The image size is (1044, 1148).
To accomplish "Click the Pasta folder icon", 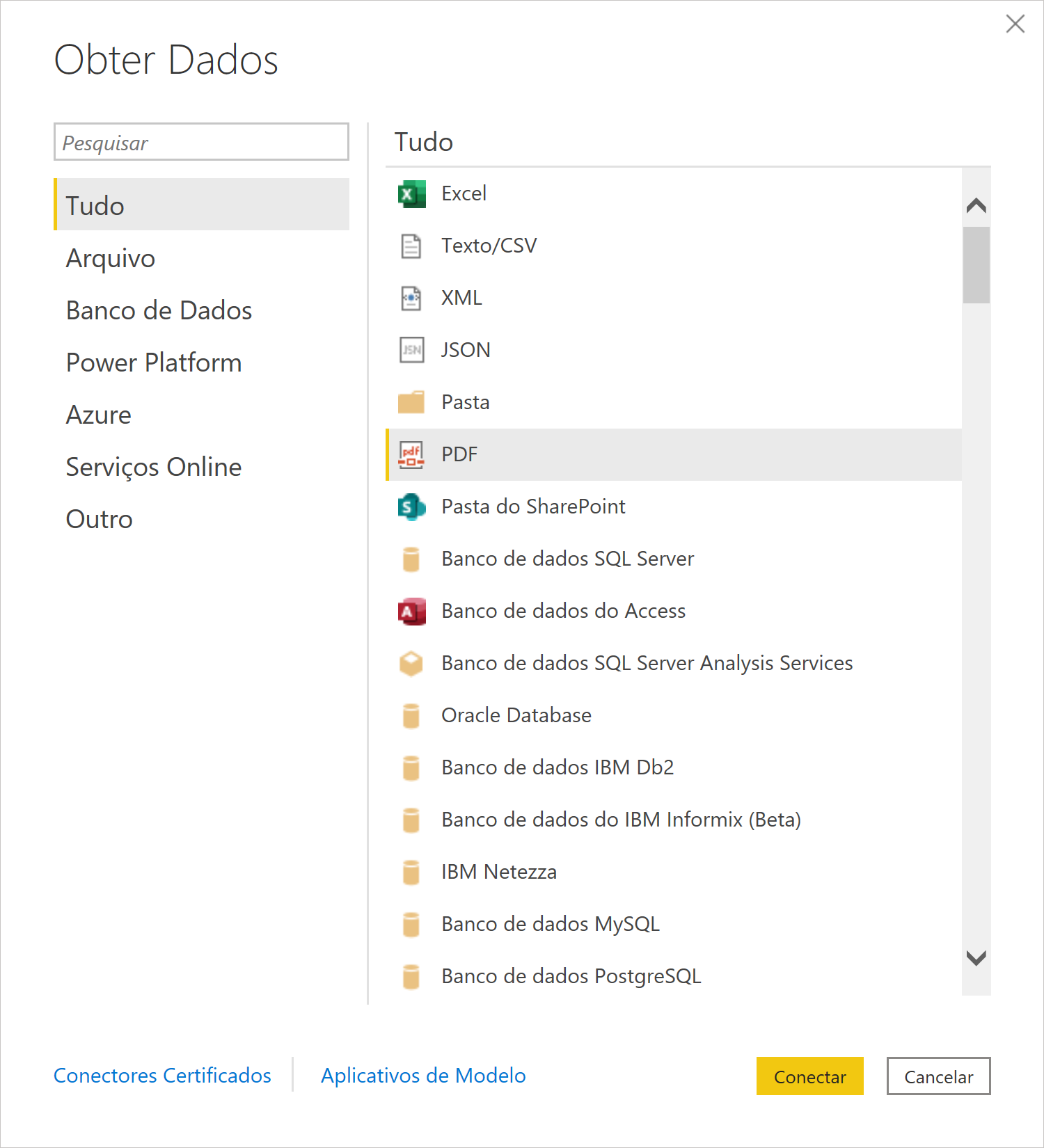I will (411, 402).
